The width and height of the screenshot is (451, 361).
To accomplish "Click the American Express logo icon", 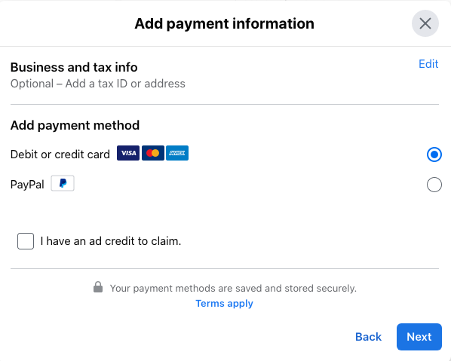I will (177, 153).
